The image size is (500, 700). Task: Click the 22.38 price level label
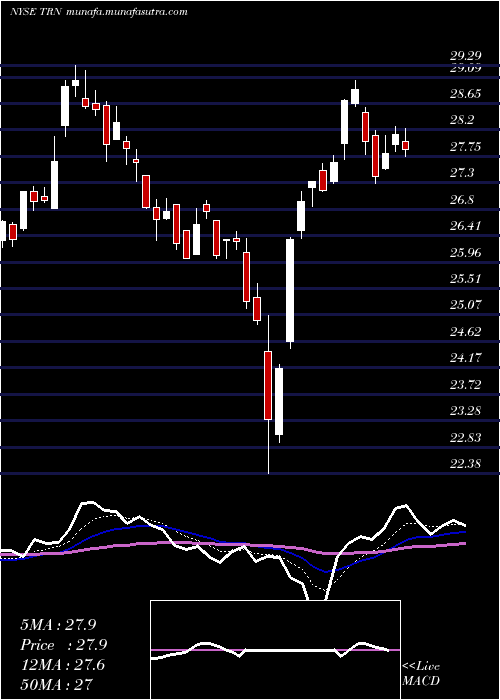[465, 463]
